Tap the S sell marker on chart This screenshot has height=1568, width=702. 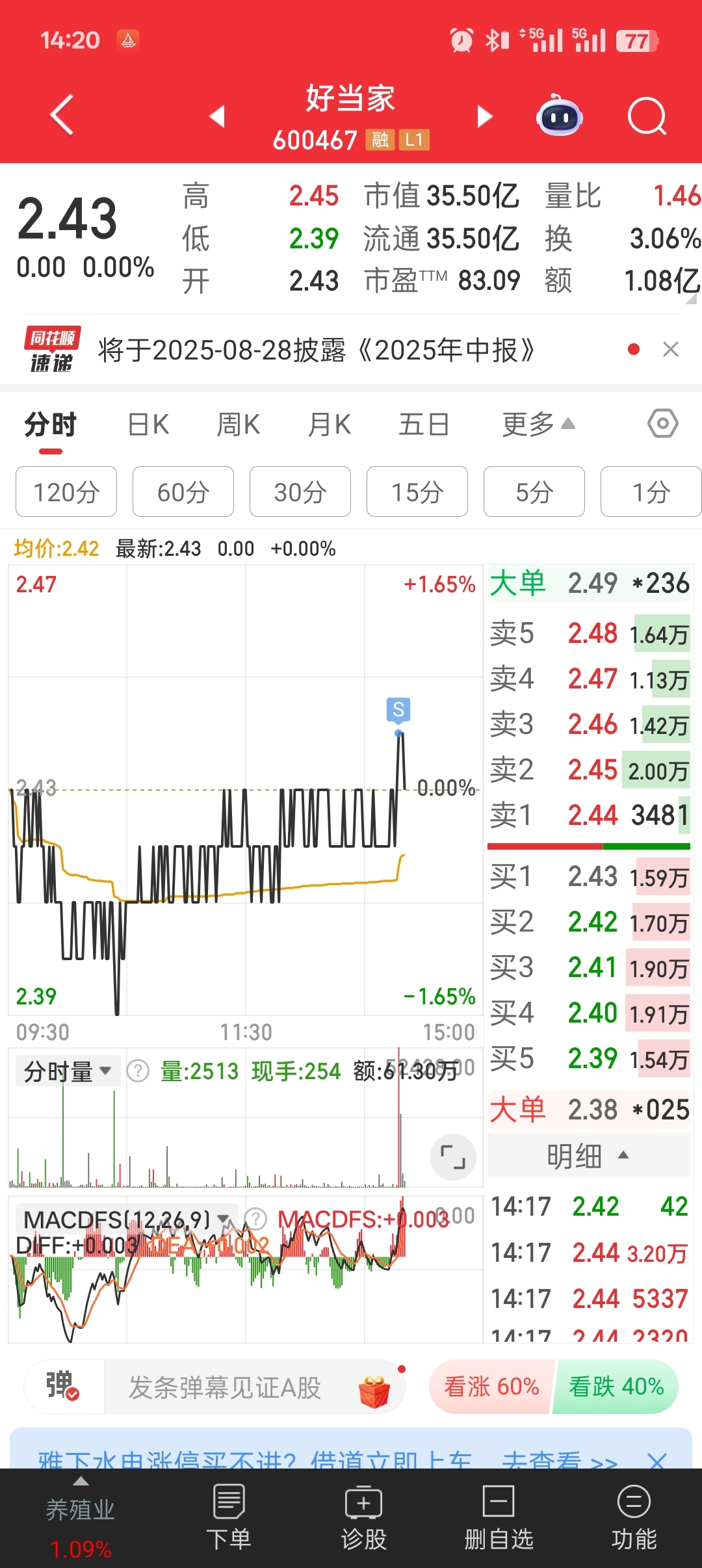[x=398, y=710]
